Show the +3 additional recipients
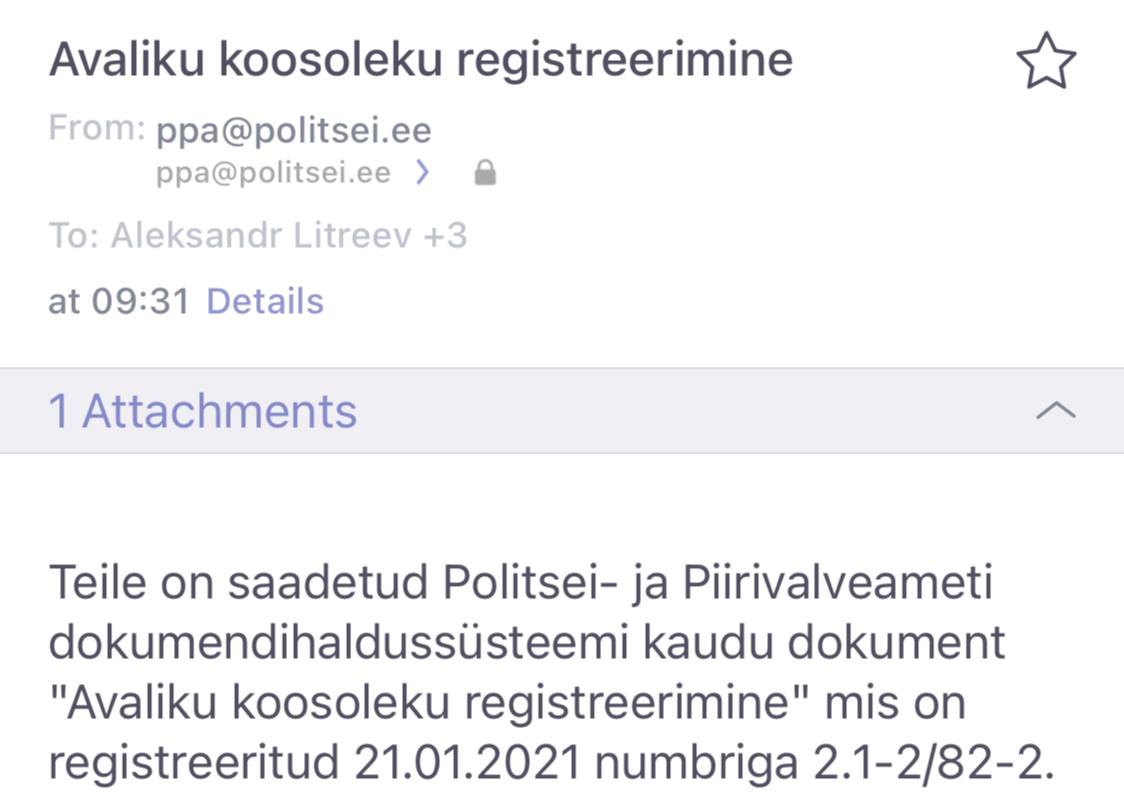This screenshot has height=795, width=1124. [x=445, y=236]
